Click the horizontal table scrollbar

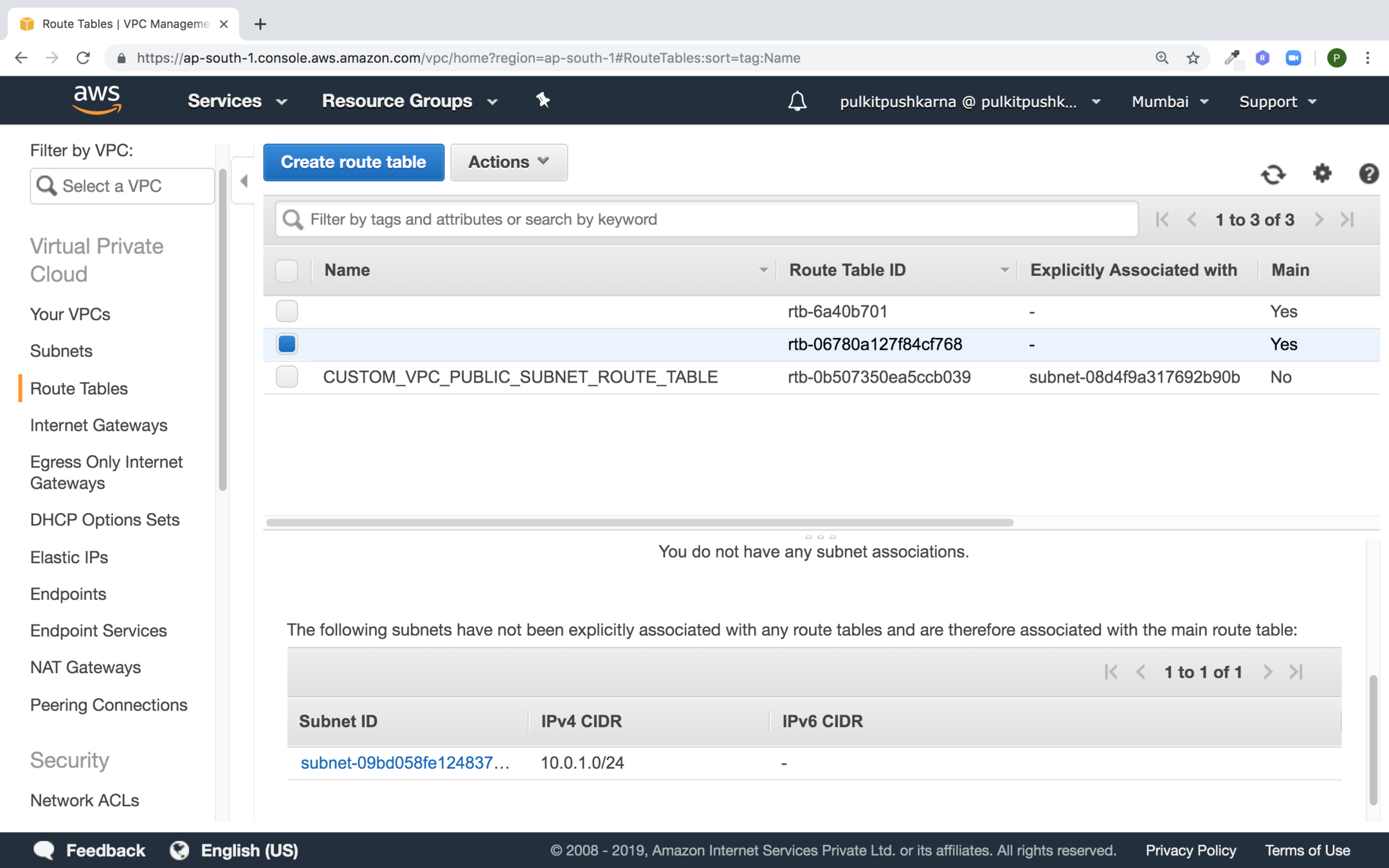[639, 523]
